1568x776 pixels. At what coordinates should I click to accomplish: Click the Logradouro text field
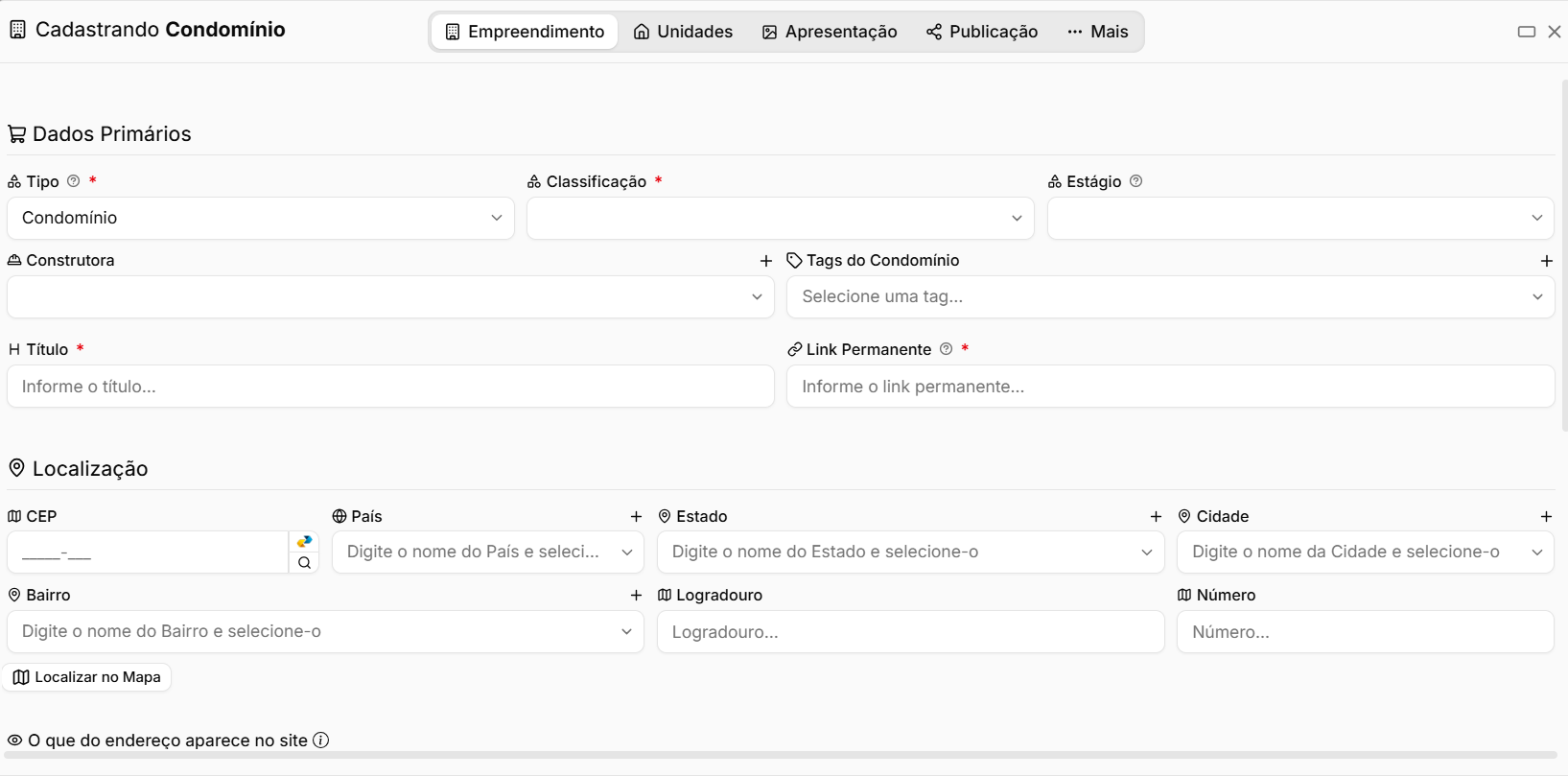[x=911, y=632]
